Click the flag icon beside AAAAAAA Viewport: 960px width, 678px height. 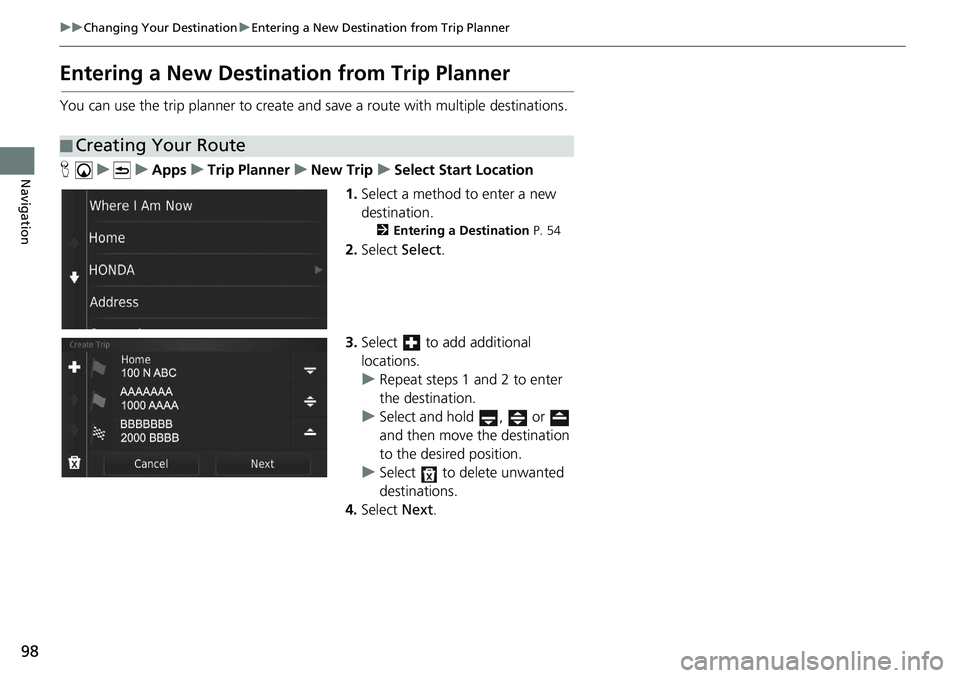pyautogui.click(x=98, y=401)
